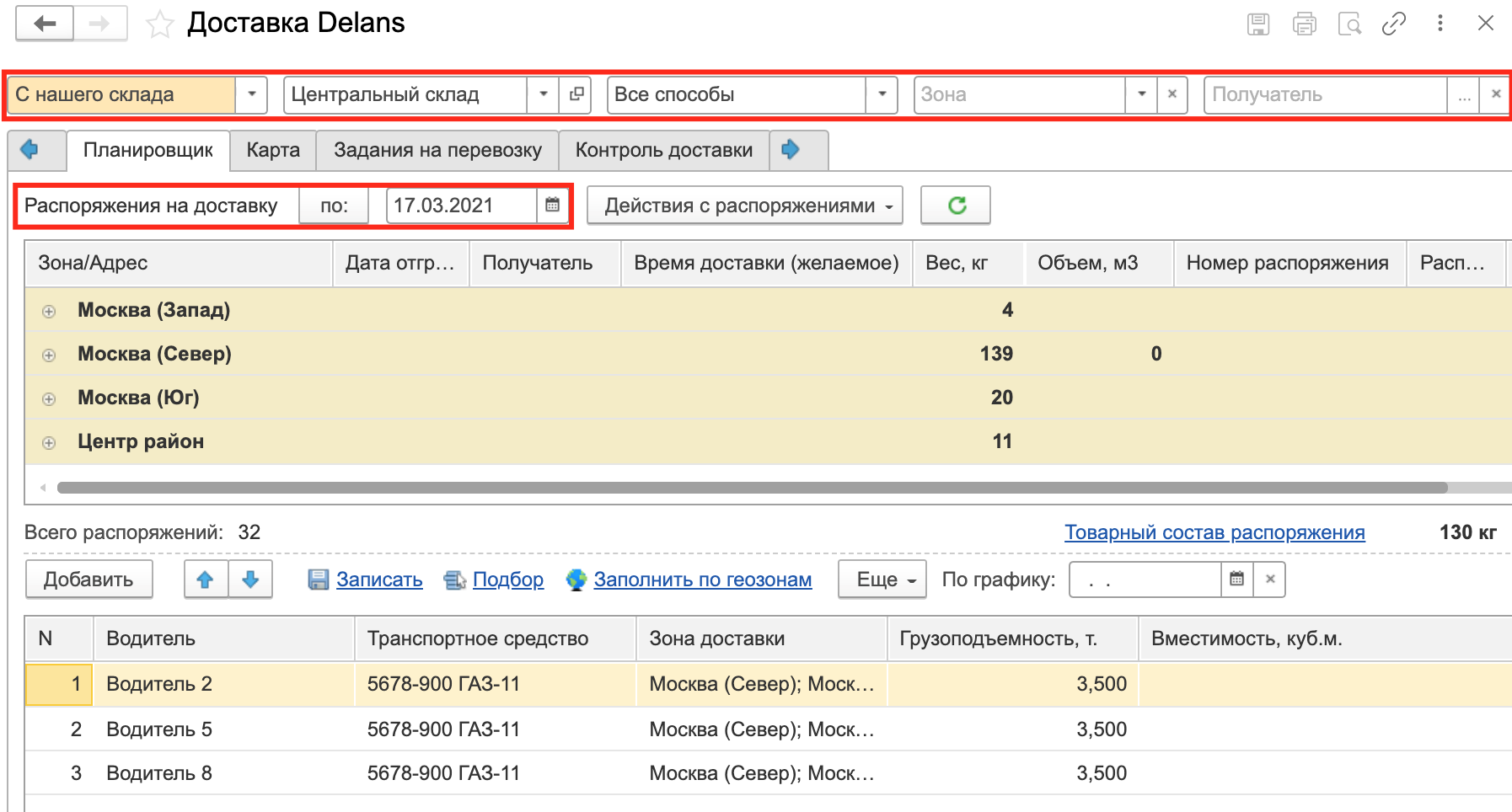Click the Дата отгр… column header
The image size is (1512, 812).
[x=401, y=263]
